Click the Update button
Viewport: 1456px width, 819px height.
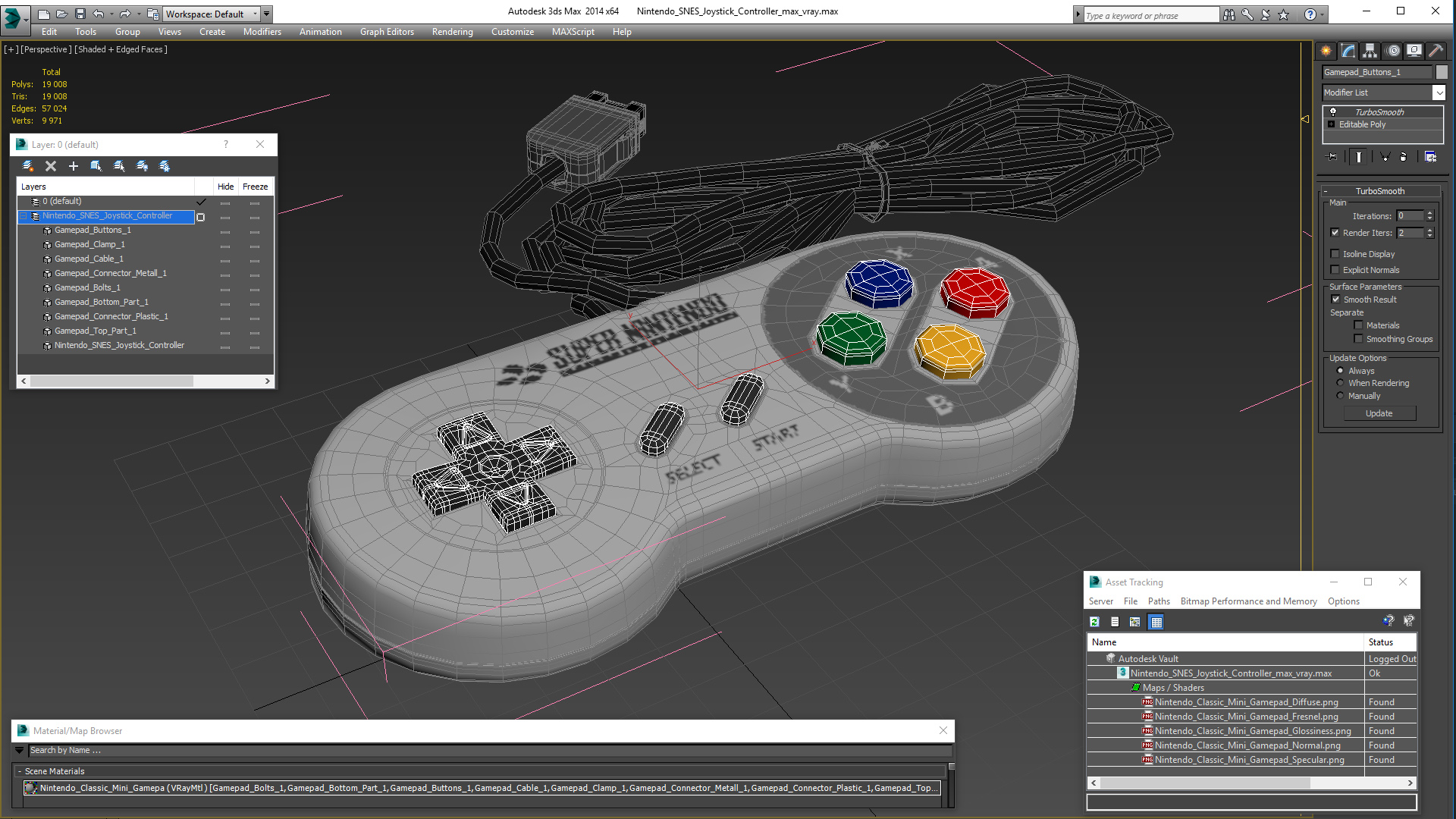pyautogui.click(x=1379, y=413)
